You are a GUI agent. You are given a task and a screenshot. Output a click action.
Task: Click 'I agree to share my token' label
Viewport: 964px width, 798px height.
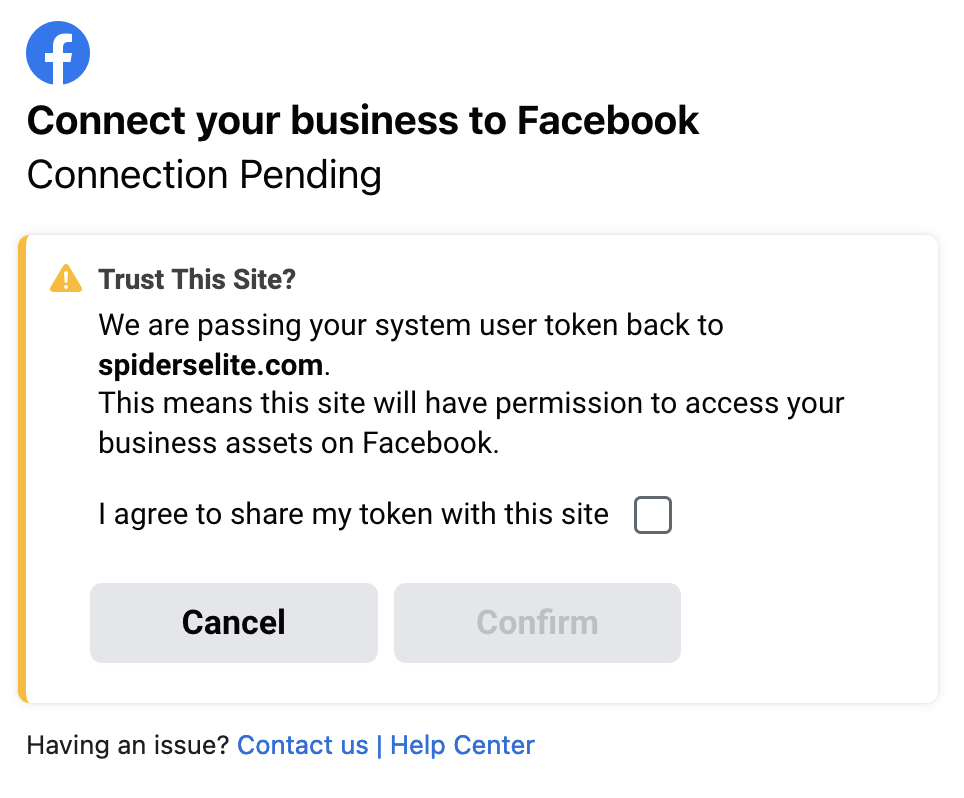(354, 514)
